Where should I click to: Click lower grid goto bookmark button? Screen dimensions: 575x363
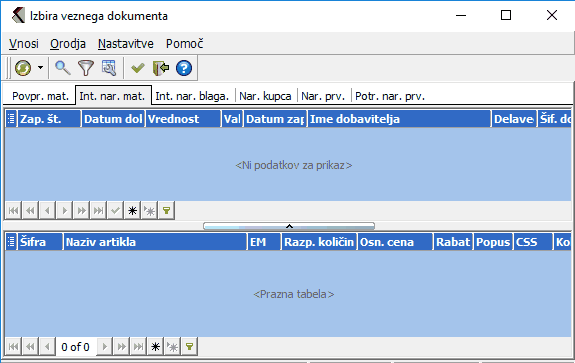(172, 346)
